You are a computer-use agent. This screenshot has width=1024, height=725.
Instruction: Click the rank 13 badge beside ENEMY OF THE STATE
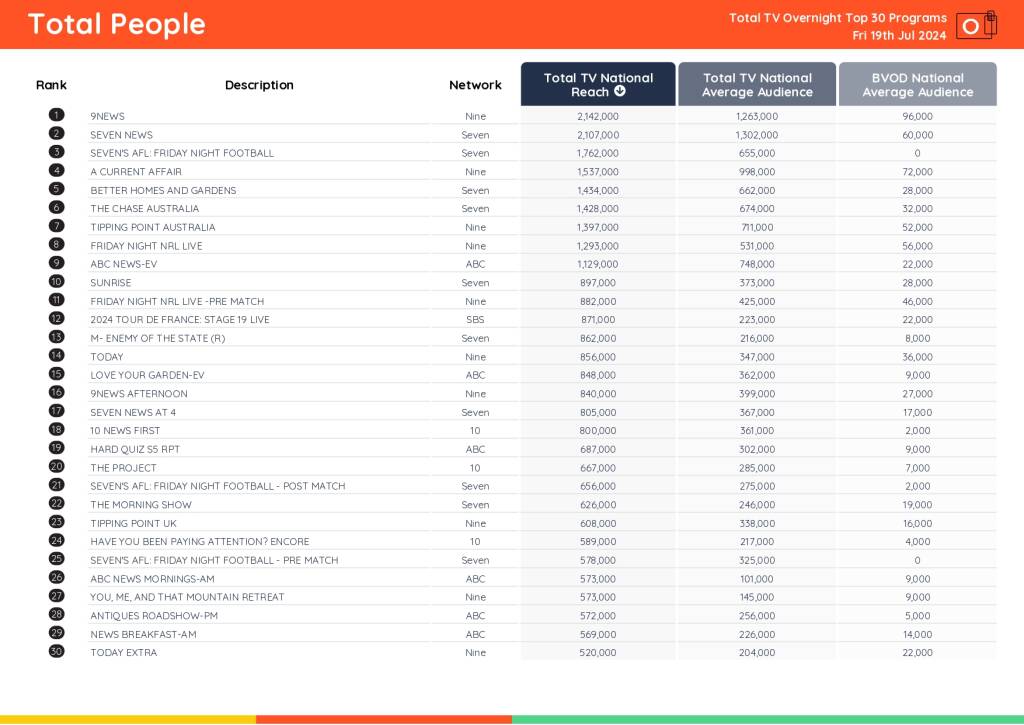click(x=56, y=338)
